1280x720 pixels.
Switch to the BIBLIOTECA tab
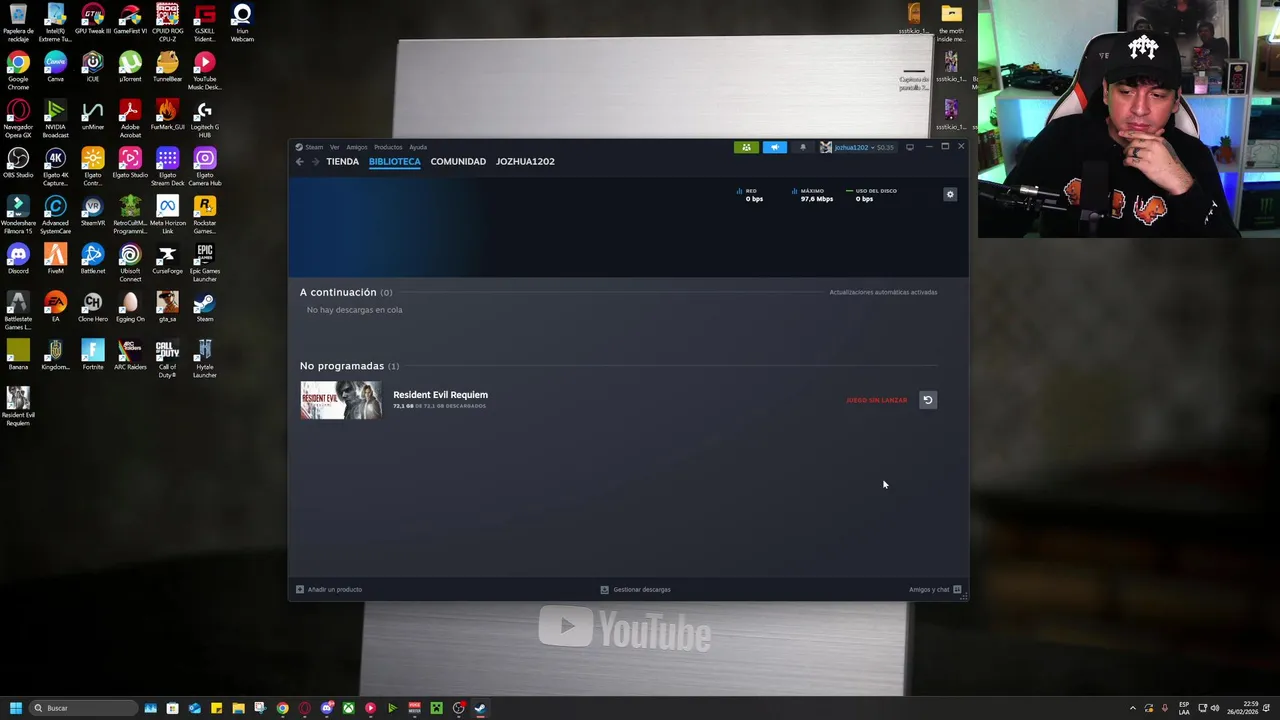click(394, 161)
